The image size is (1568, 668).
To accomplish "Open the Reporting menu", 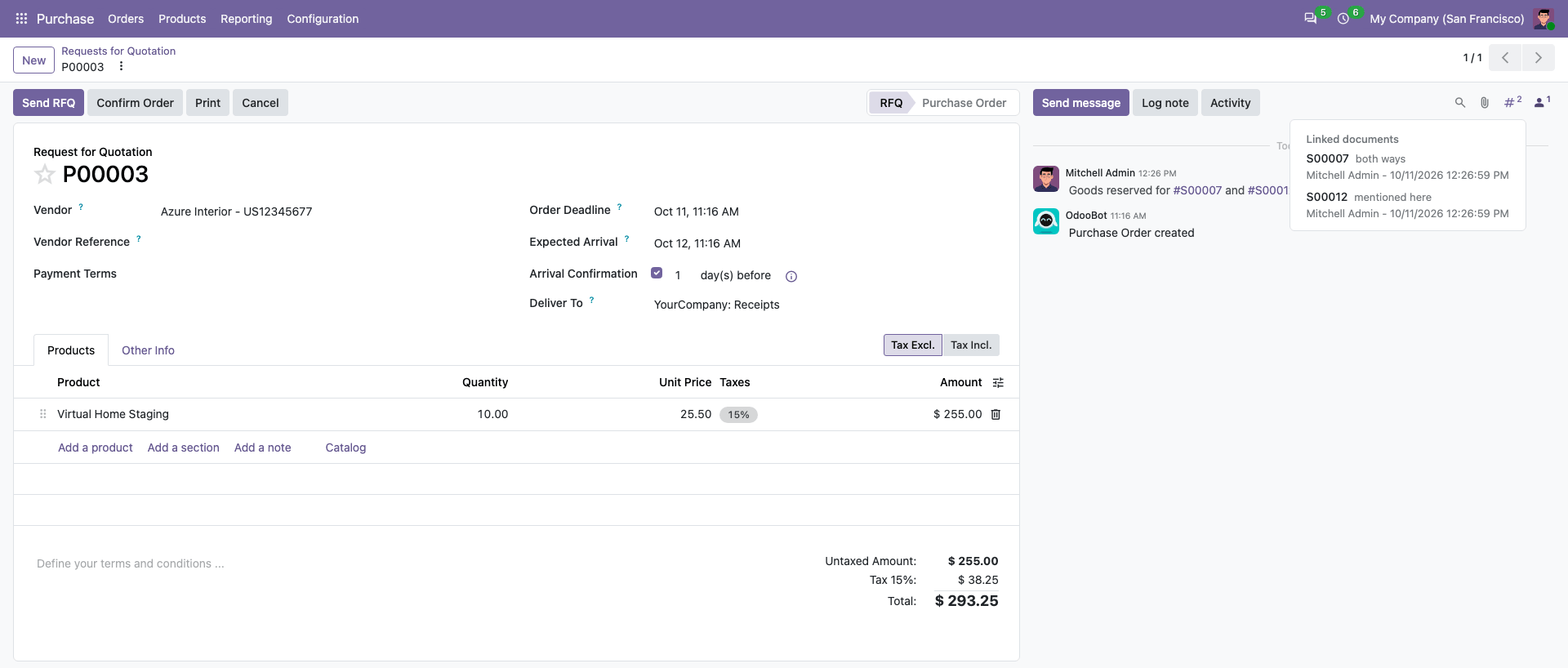I will [x=247, y=19].
